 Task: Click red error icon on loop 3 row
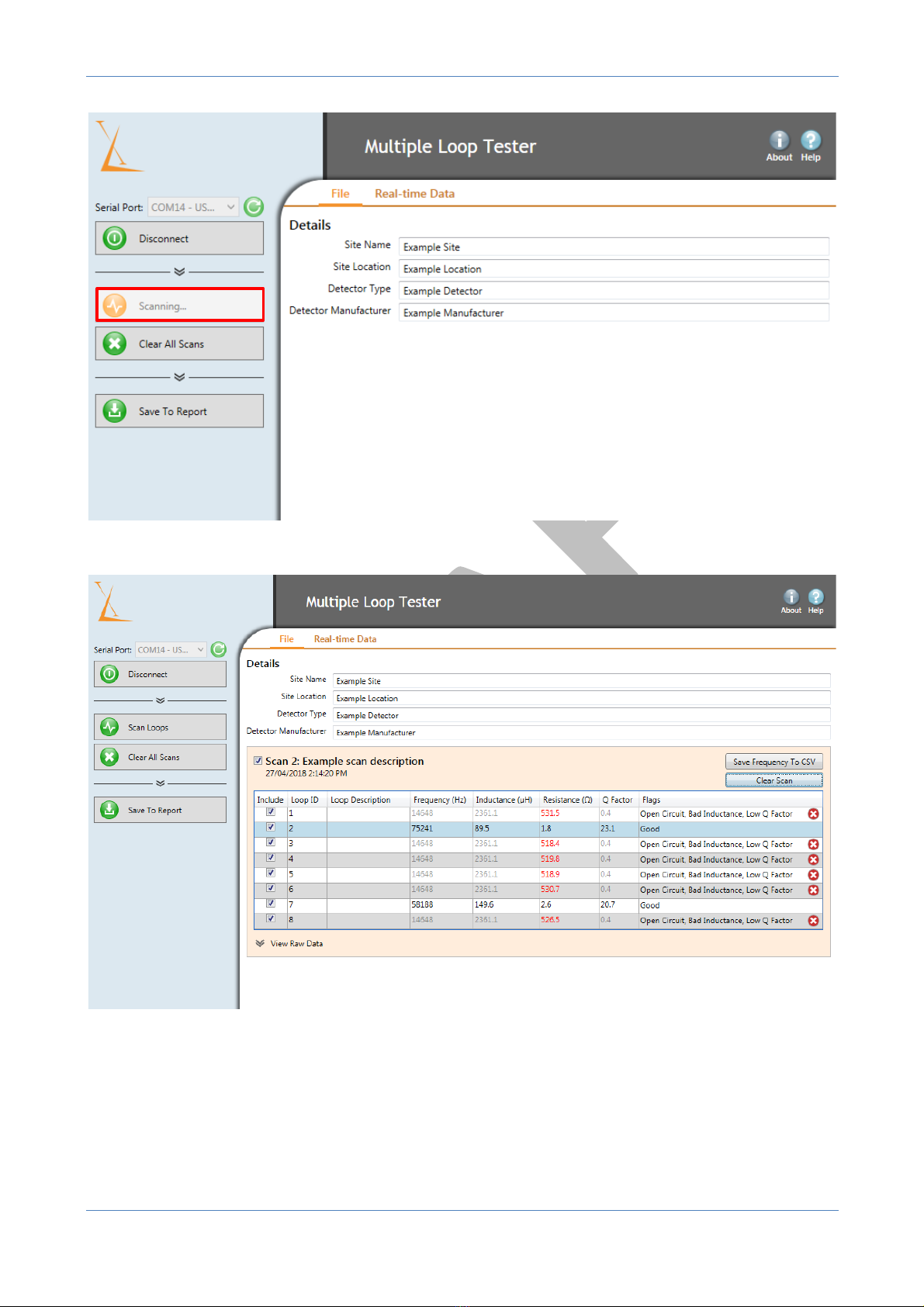coord(813,844)
